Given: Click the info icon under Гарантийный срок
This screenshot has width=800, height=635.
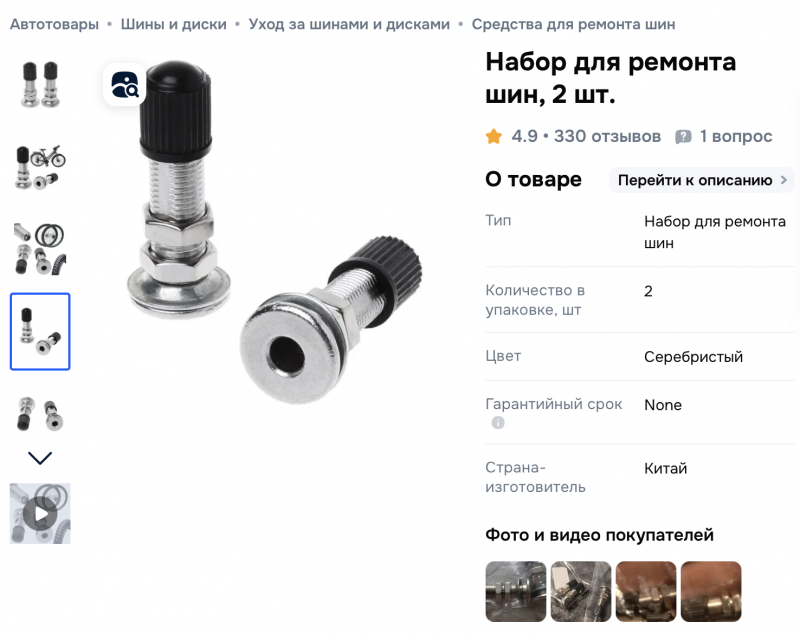Looking at the screenshot, I should point(498,423).
